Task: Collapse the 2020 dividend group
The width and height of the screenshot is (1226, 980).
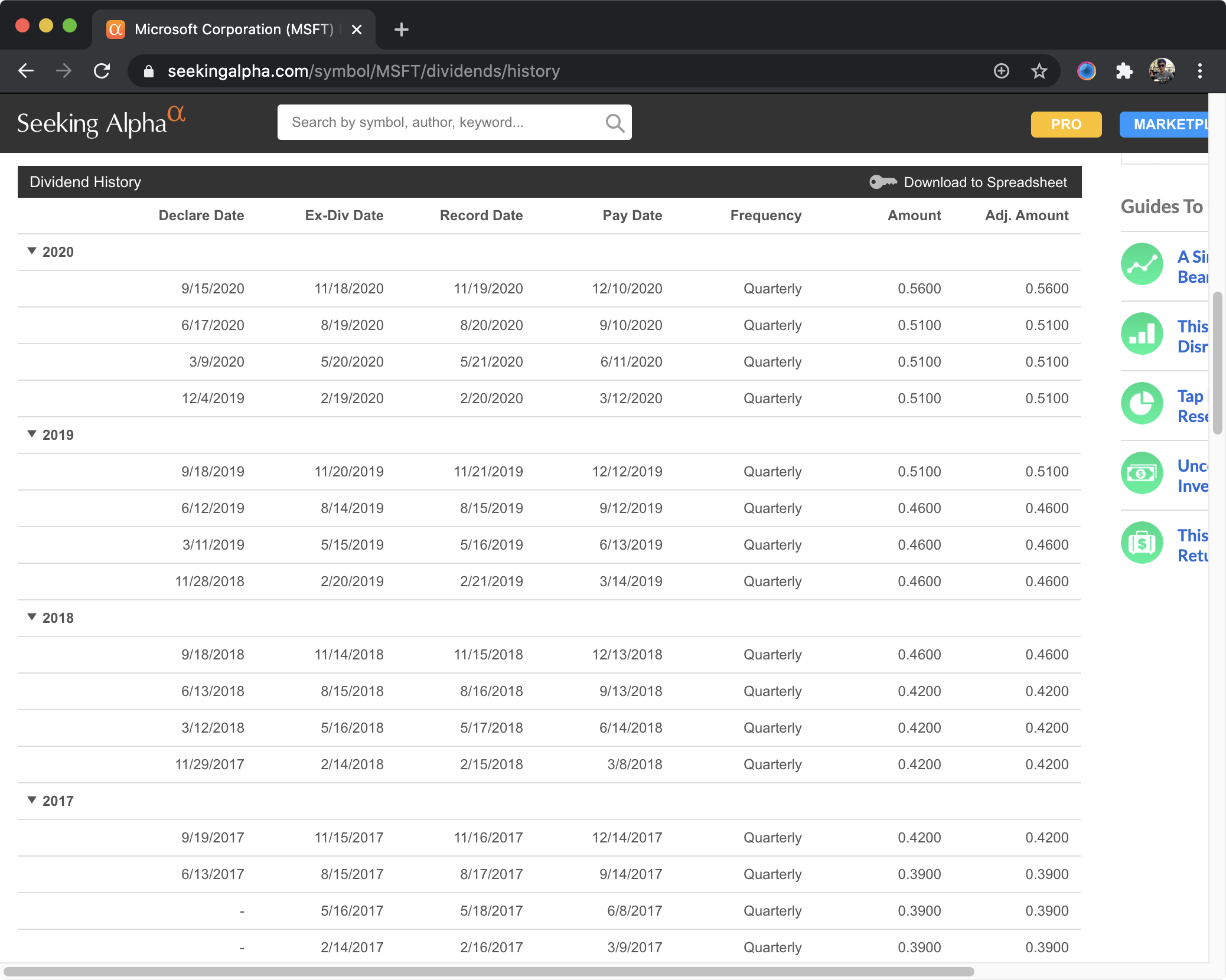Action: (x=32, y=251)
